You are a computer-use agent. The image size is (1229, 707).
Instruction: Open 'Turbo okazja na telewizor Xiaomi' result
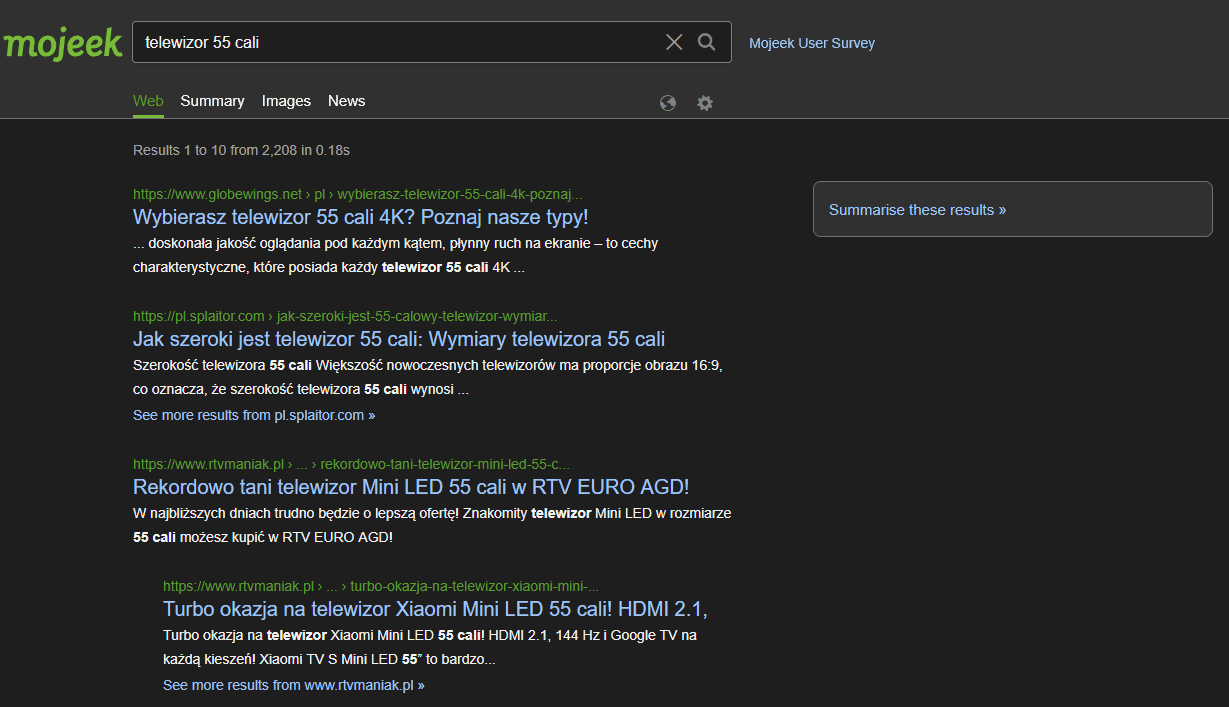[x=435, y=609]
